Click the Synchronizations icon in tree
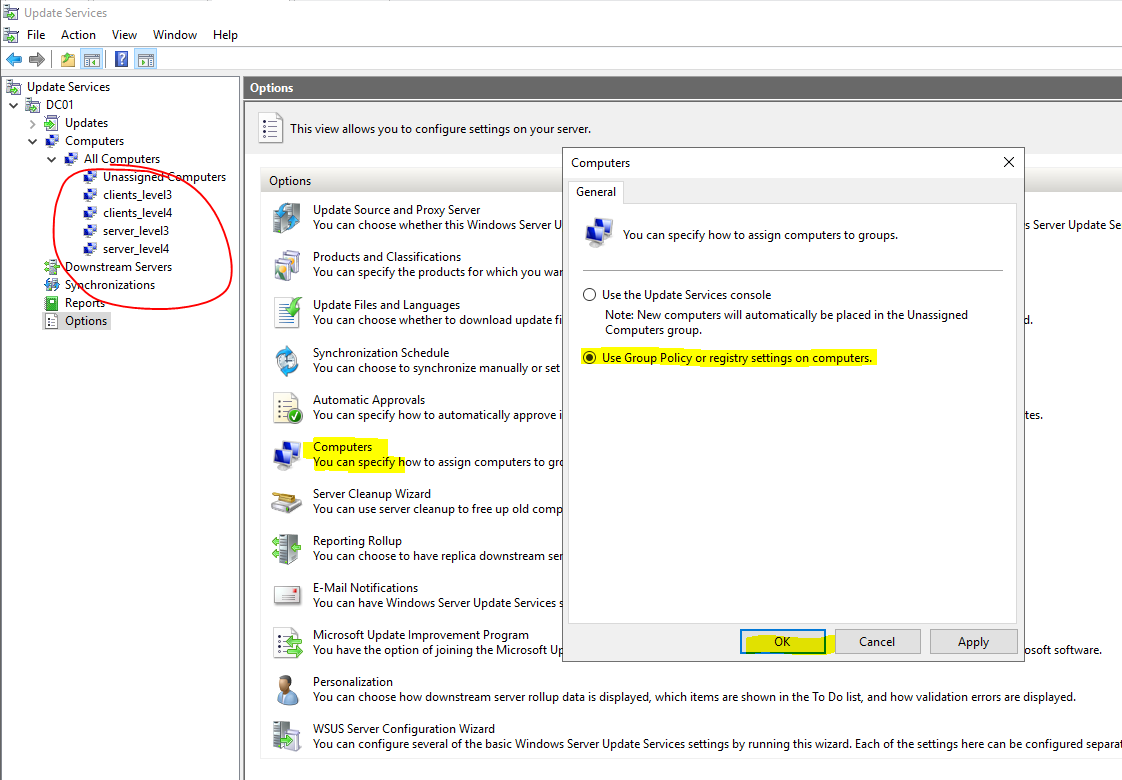The height and width of the screenshot is (780, 1122). pyautogui.click(x=52, y=285)
